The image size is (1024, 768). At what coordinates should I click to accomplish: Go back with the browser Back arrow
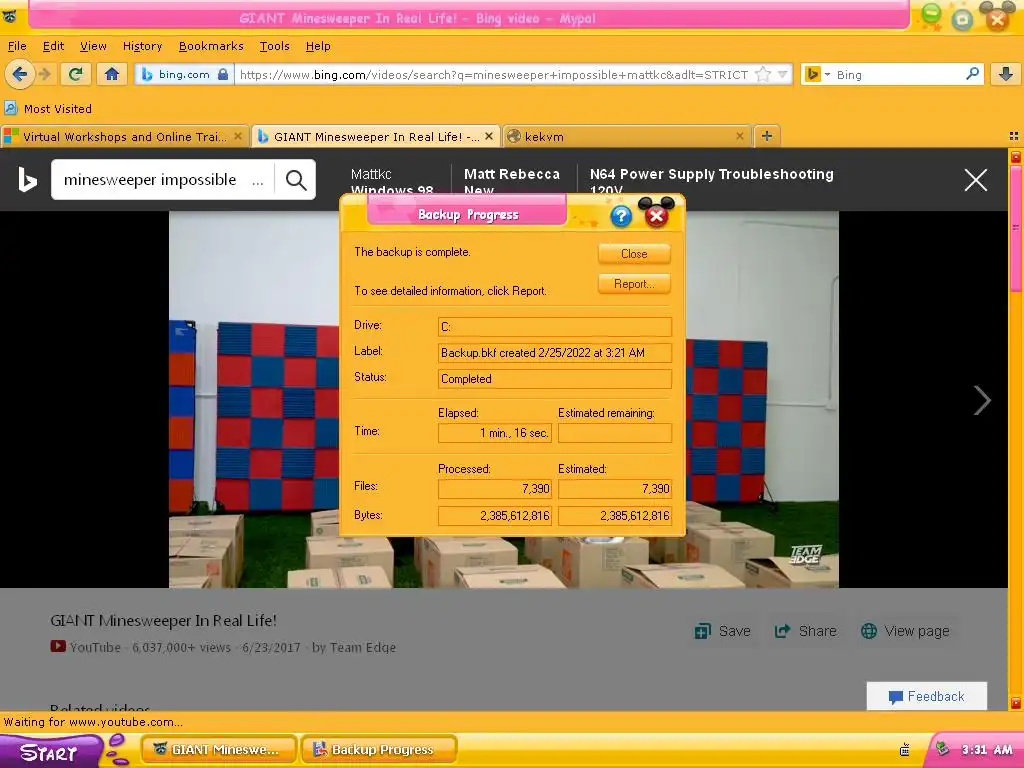pyautogui.click(x=20, y=74)
